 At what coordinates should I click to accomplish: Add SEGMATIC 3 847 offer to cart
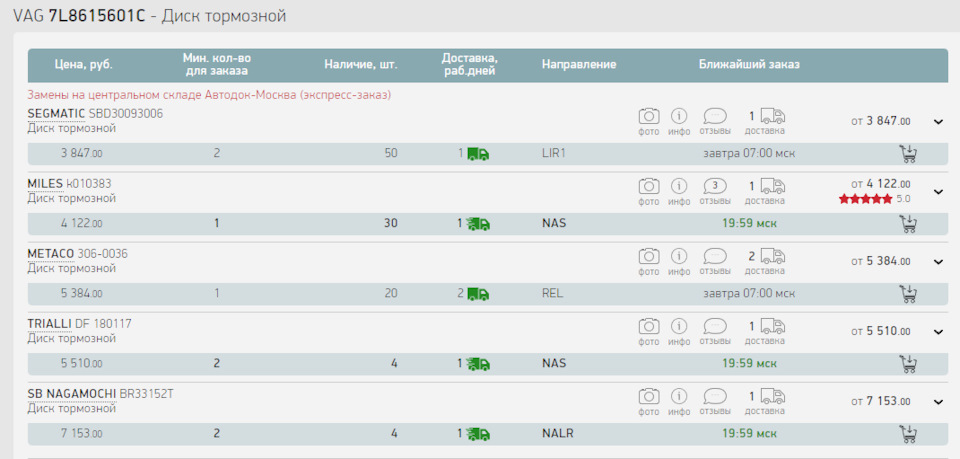click(x=908, y=154)
